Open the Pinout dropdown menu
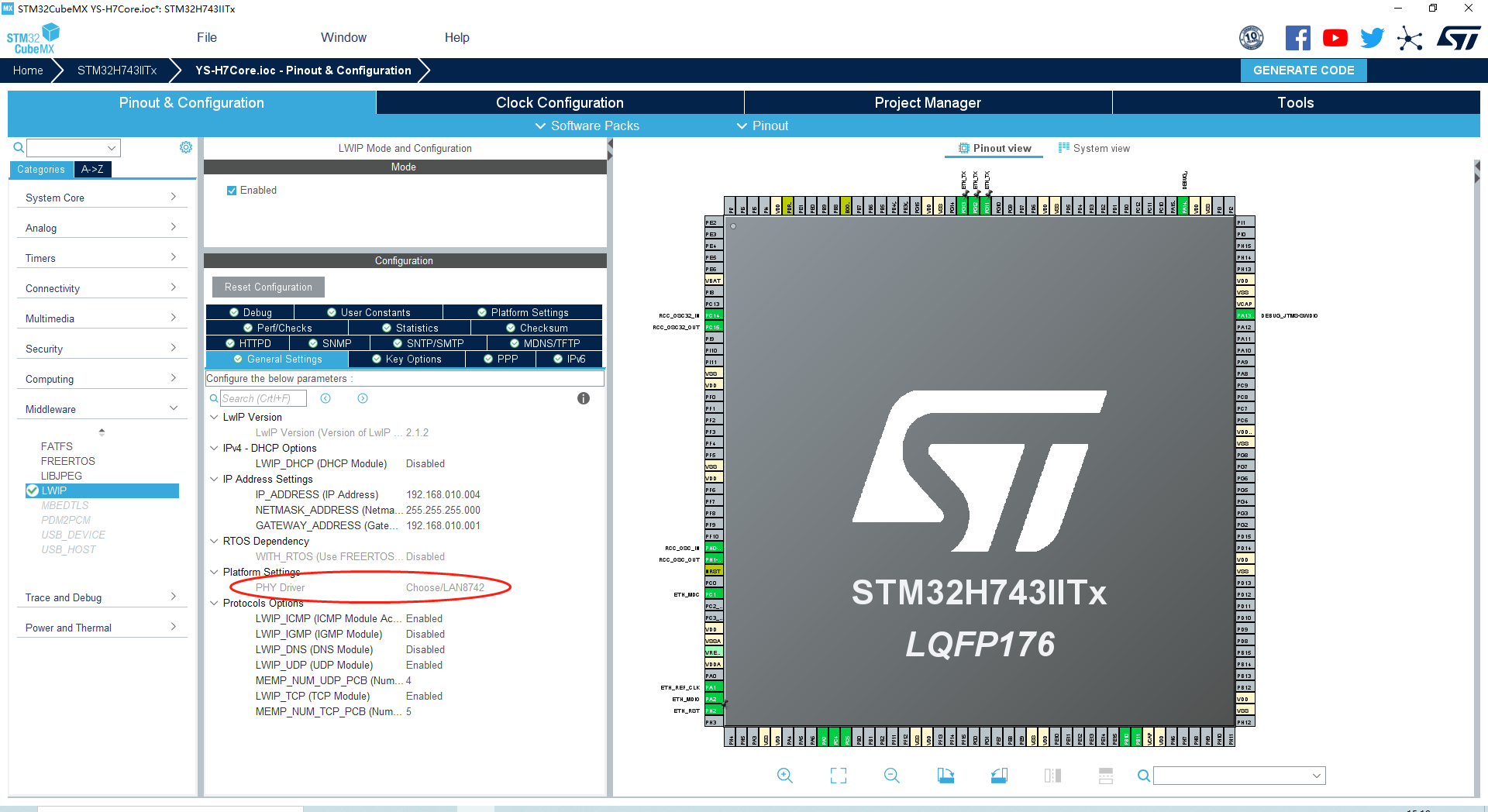Image resolution: width=1488 pixels, height=812 pixels. [763, 126]
